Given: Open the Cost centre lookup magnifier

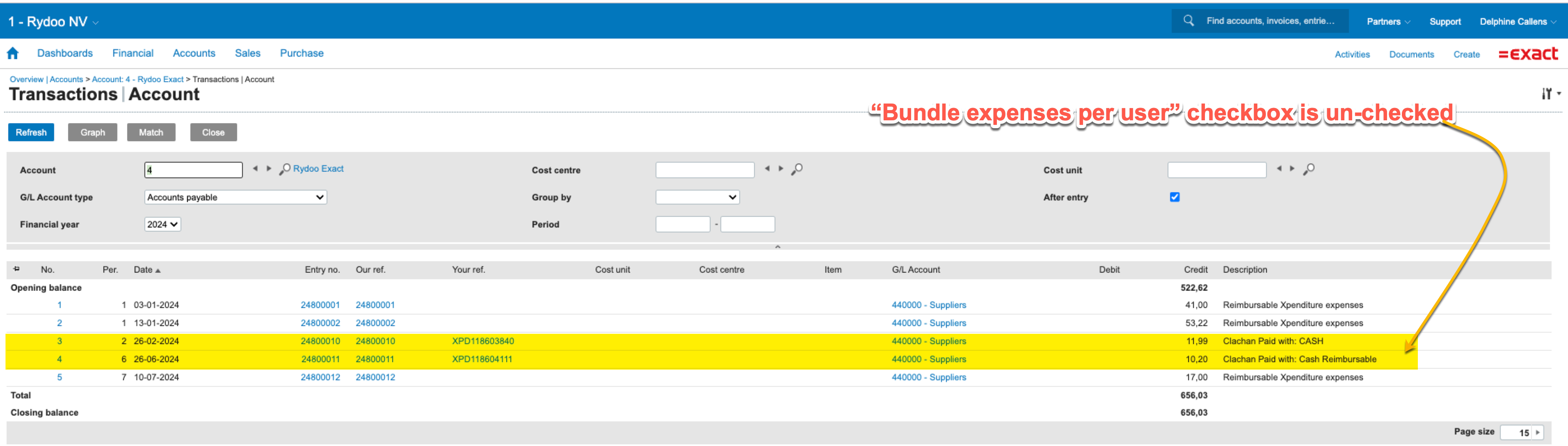Looking at the screenshot, I should (796, 169).
